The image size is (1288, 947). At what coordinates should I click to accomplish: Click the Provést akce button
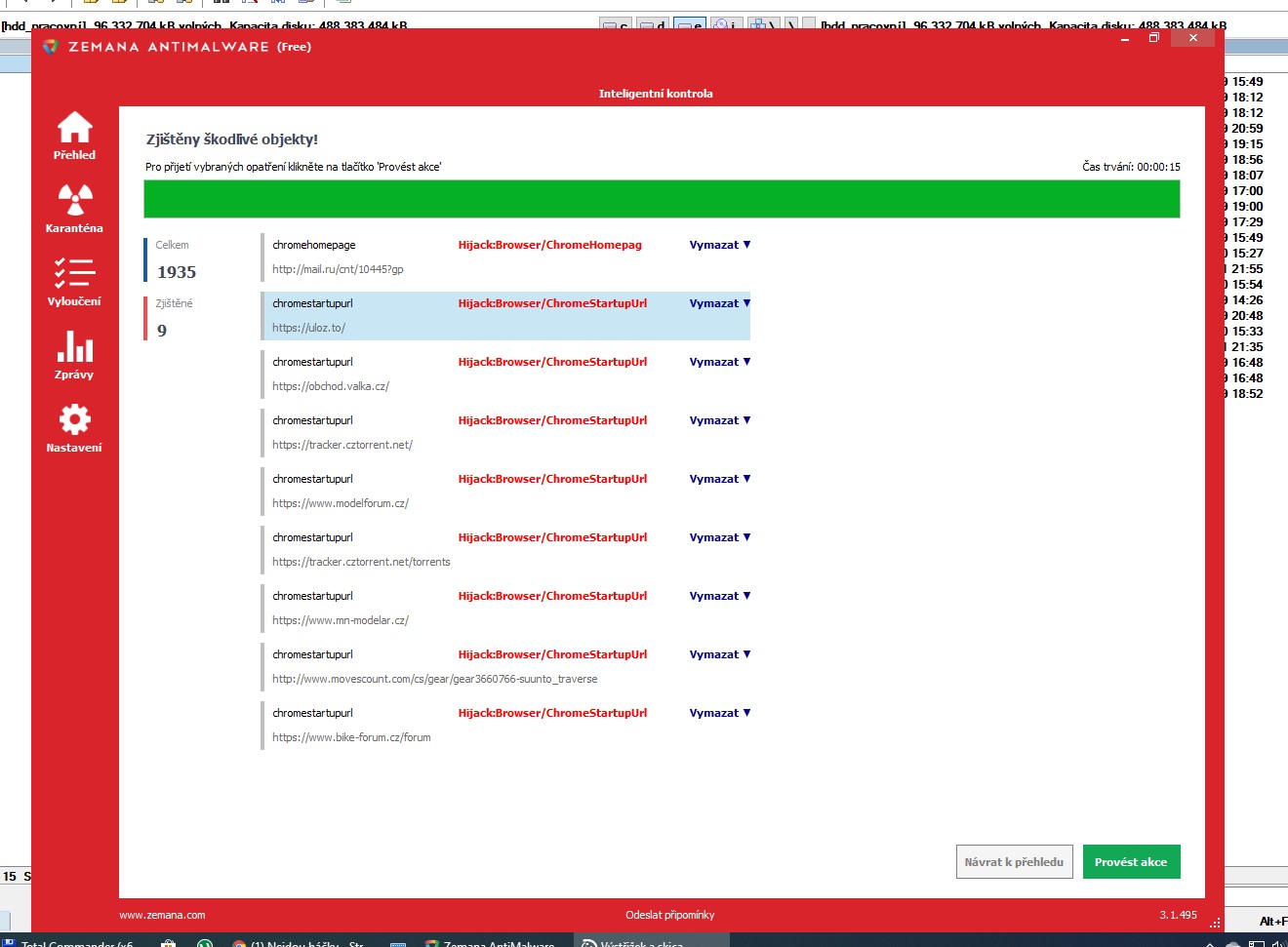(1131, 862)
